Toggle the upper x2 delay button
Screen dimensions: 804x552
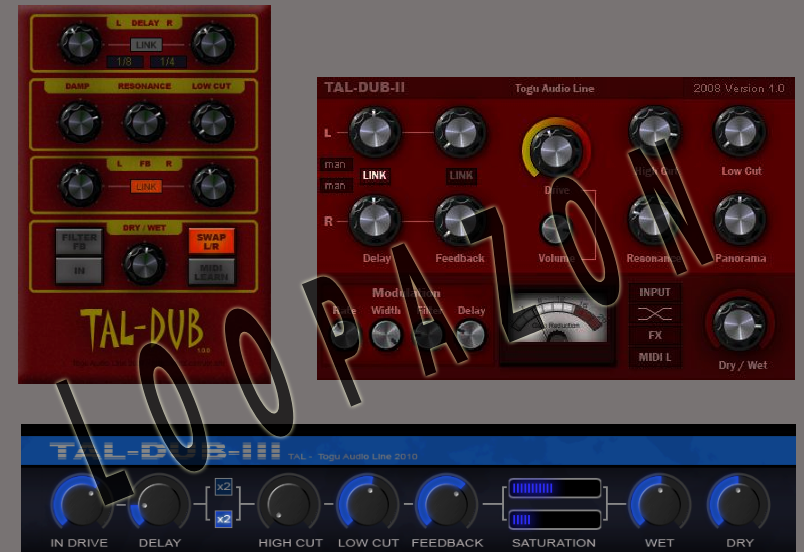(224, 486)
